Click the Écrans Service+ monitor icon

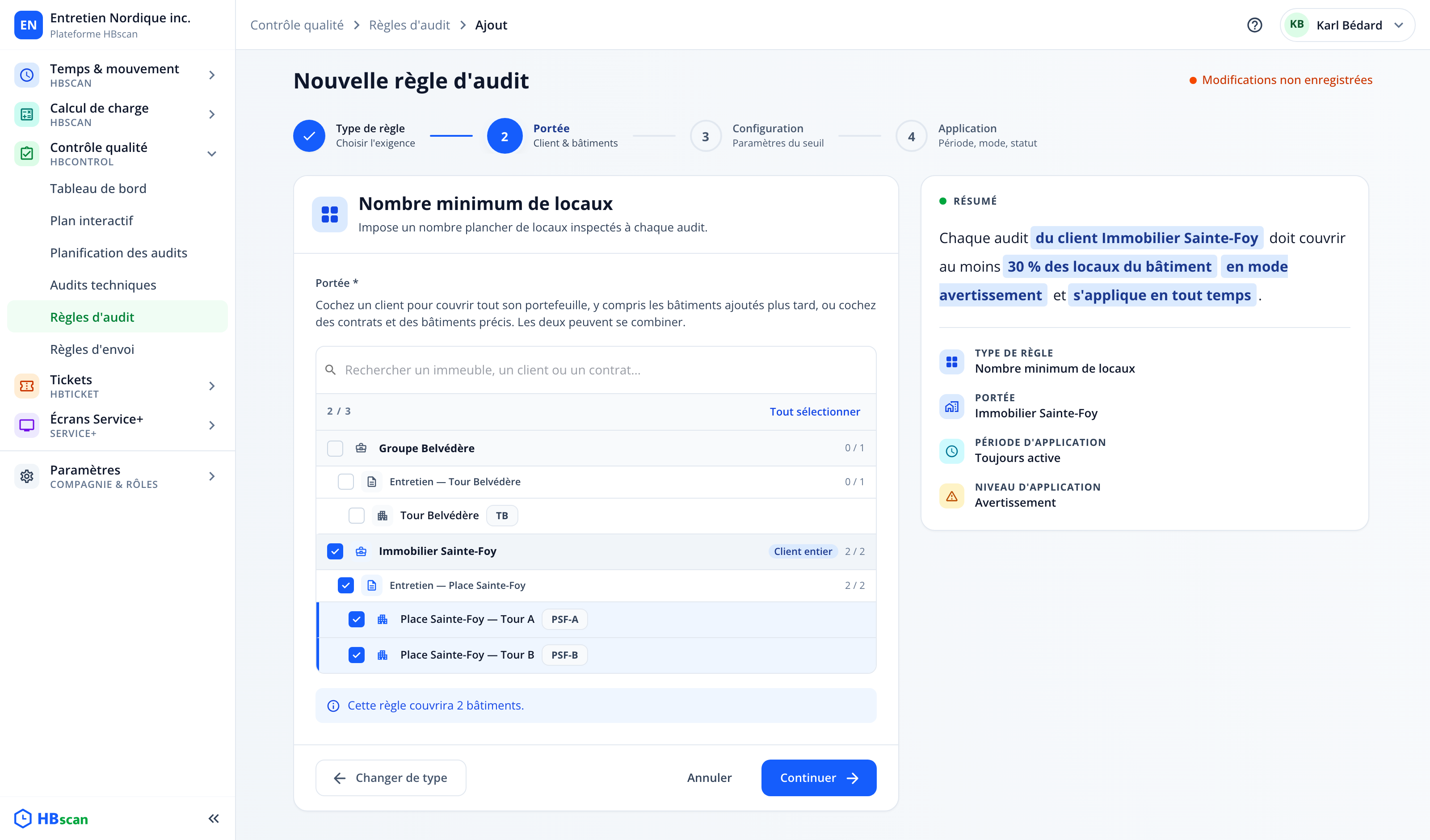tap(27, 425)
